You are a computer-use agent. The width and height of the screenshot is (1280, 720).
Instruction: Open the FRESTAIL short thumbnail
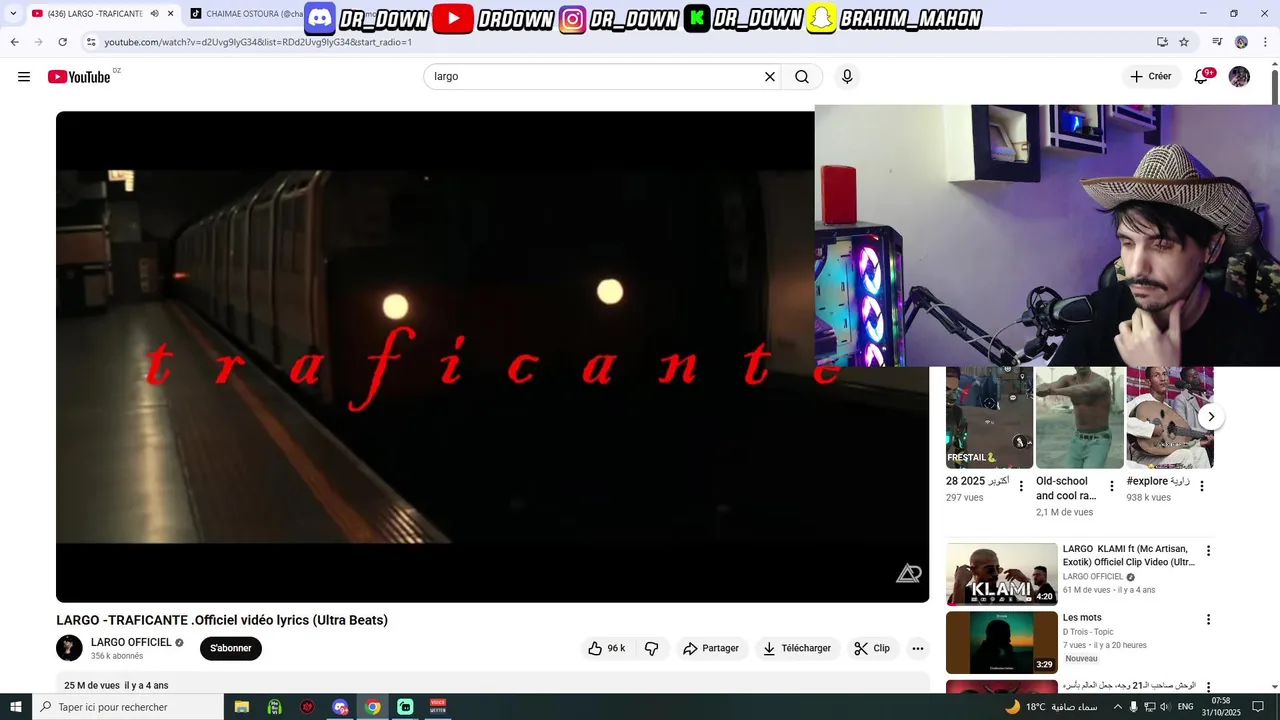point(989,417)
